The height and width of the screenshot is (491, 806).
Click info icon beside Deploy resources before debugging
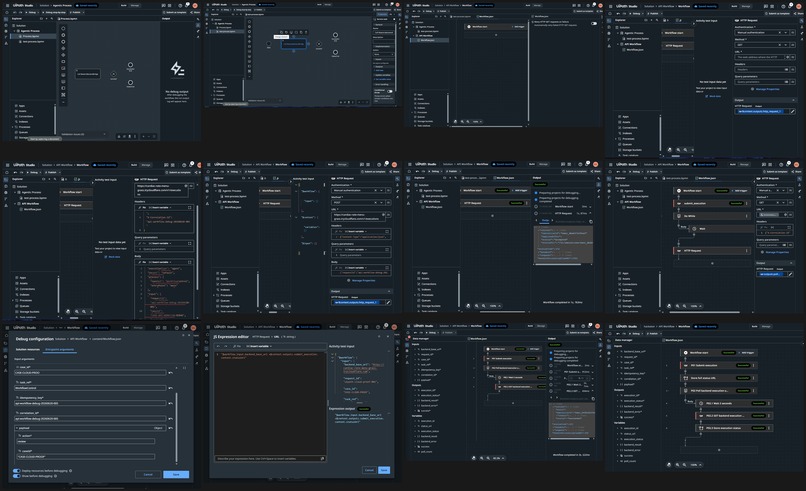(70, 470)
